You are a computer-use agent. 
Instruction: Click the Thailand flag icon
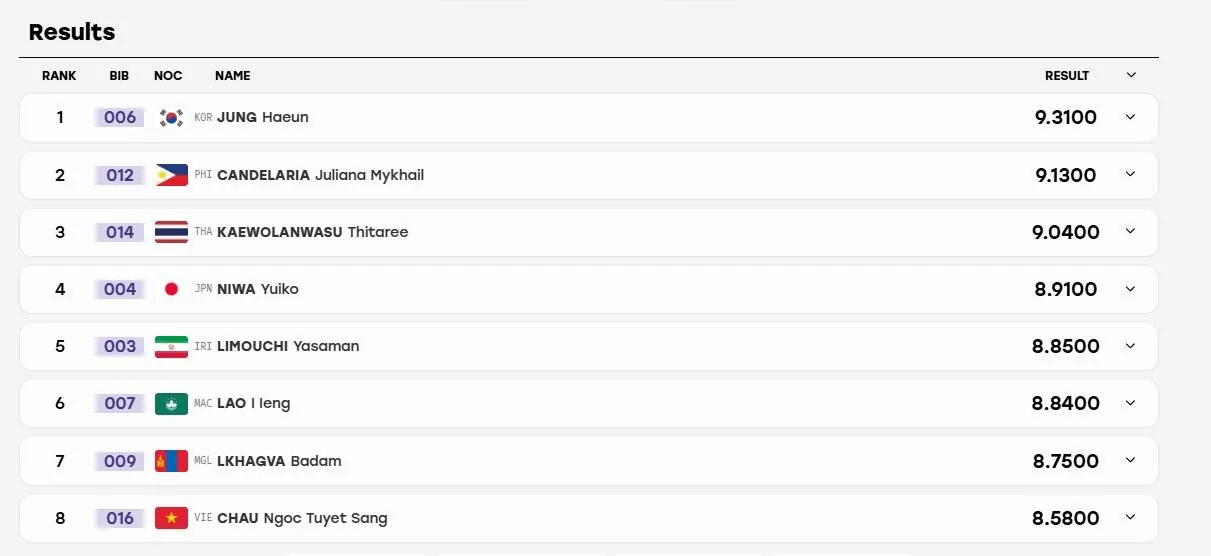coord(171,232)
